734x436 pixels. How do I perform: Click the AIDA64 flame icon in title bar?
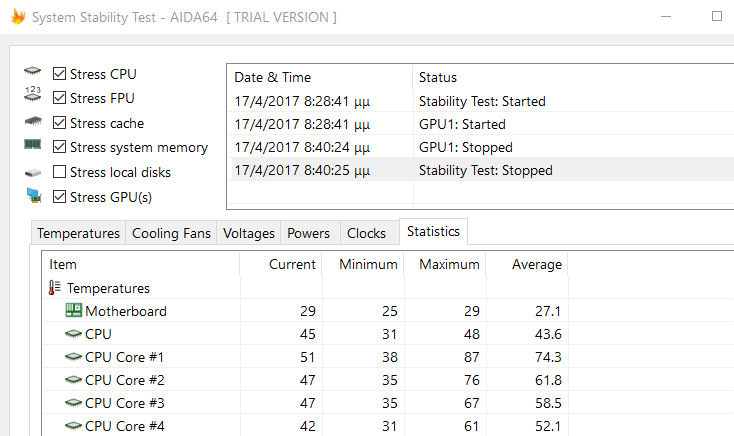point(18,16)
